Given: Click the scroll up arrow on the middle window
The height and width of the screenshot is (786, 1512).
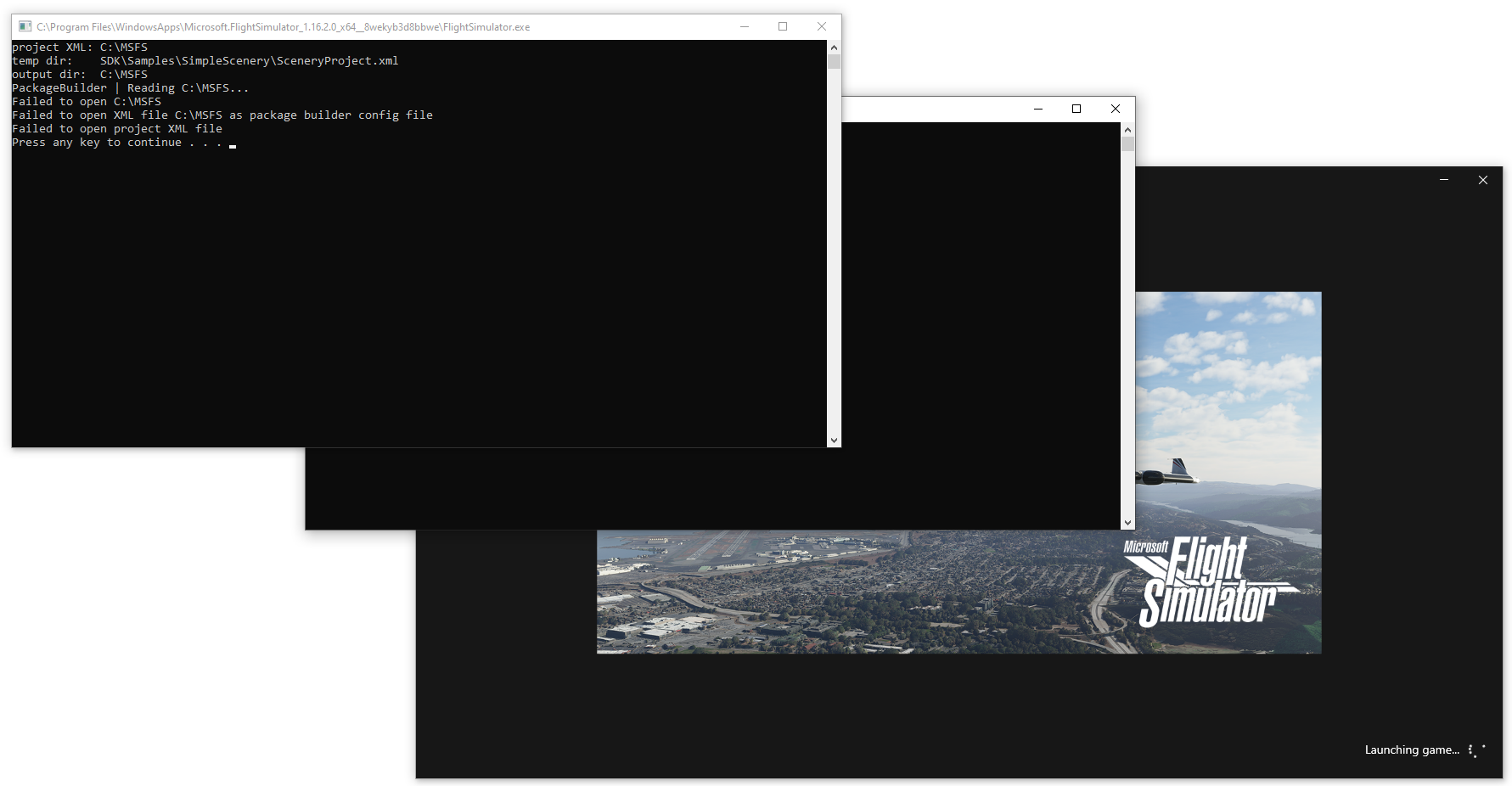Looking at the screenshot, I should click(x=1127, y=129).
